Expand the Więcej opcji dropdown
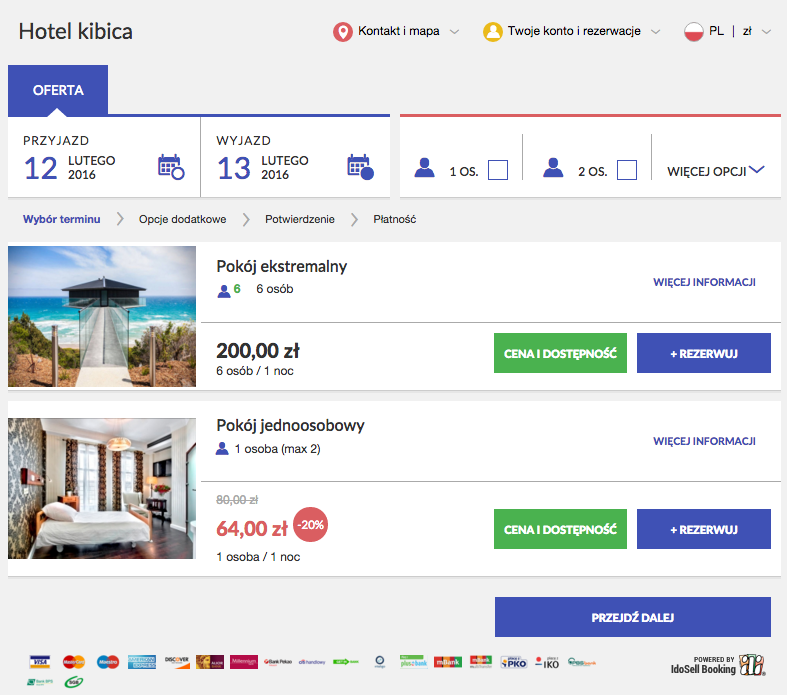 [x=715, y=171]
